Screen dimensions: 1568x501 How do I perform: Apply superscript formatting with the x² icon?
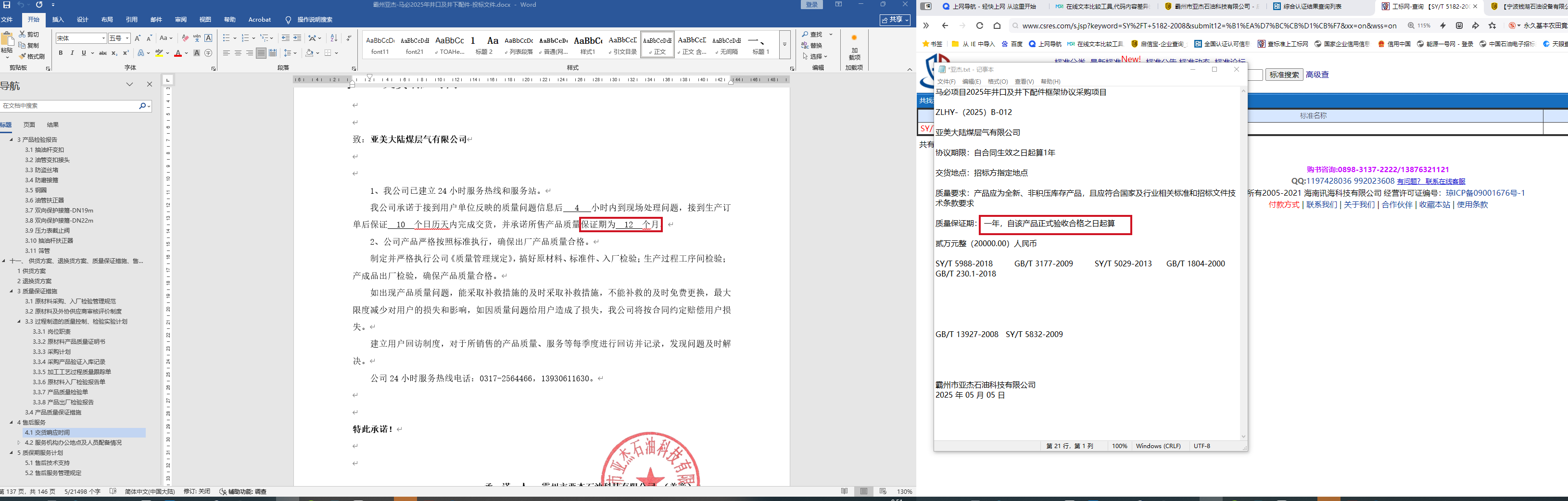click(x=126, y=53)
